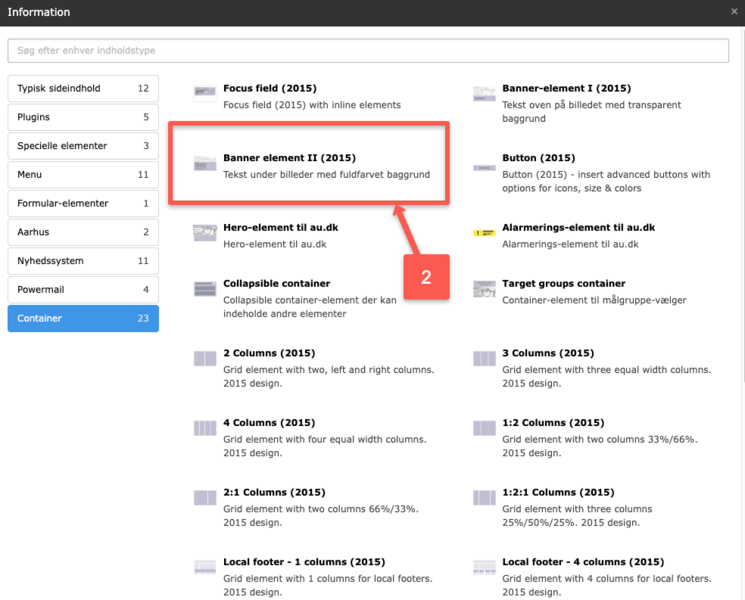Select the Collapsible container icon
Image resolution: width=745 pixels, height=600 pixels.
coord(205,288)
